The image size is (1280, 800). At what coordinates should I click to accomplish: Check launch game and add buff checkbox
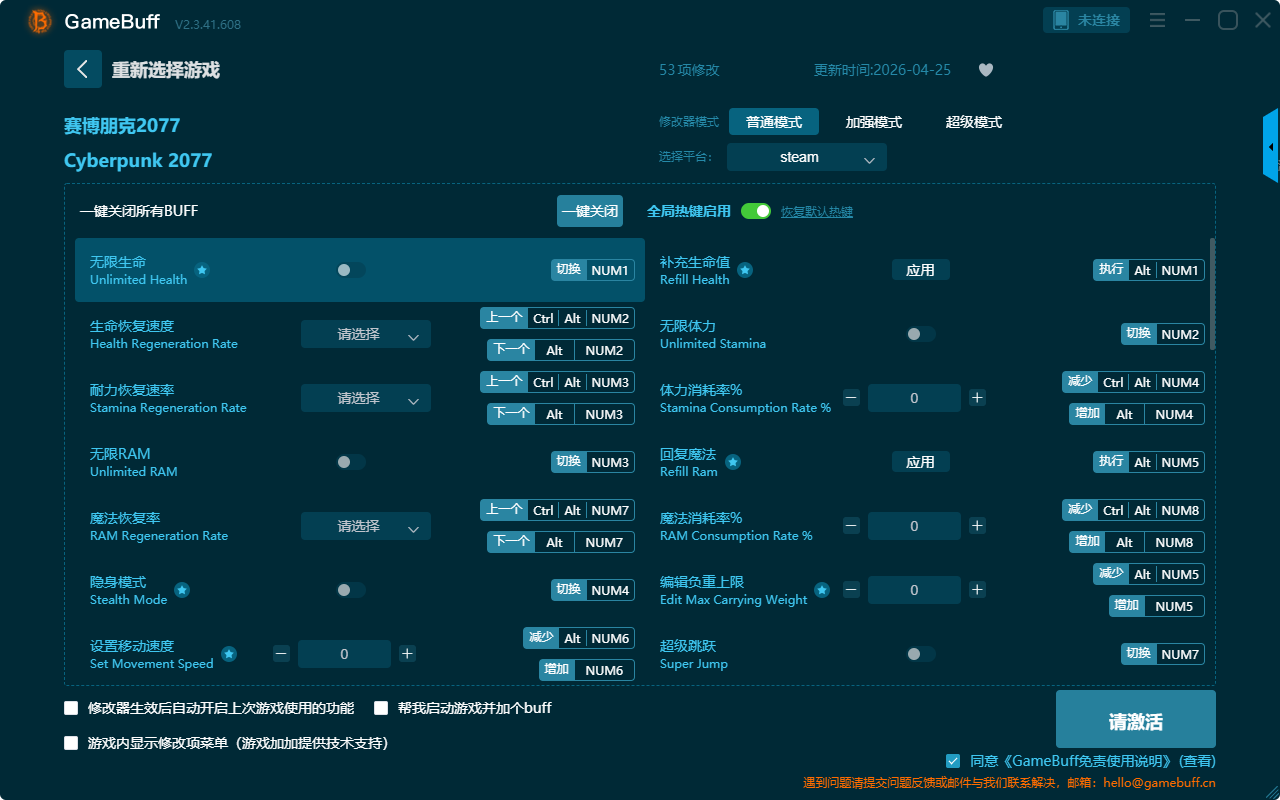381,708
